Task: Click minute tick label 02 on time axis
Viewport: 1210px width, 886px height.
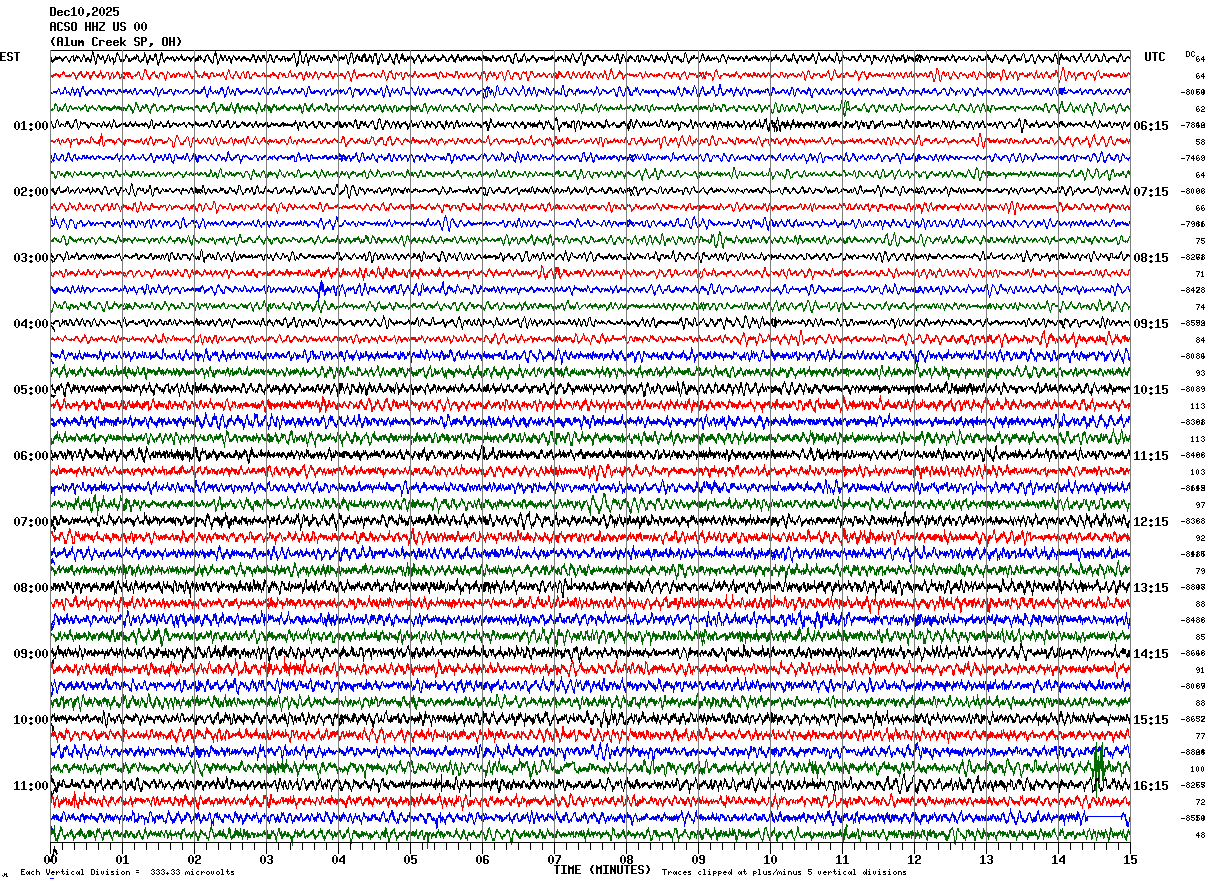Action: [195, 859]
